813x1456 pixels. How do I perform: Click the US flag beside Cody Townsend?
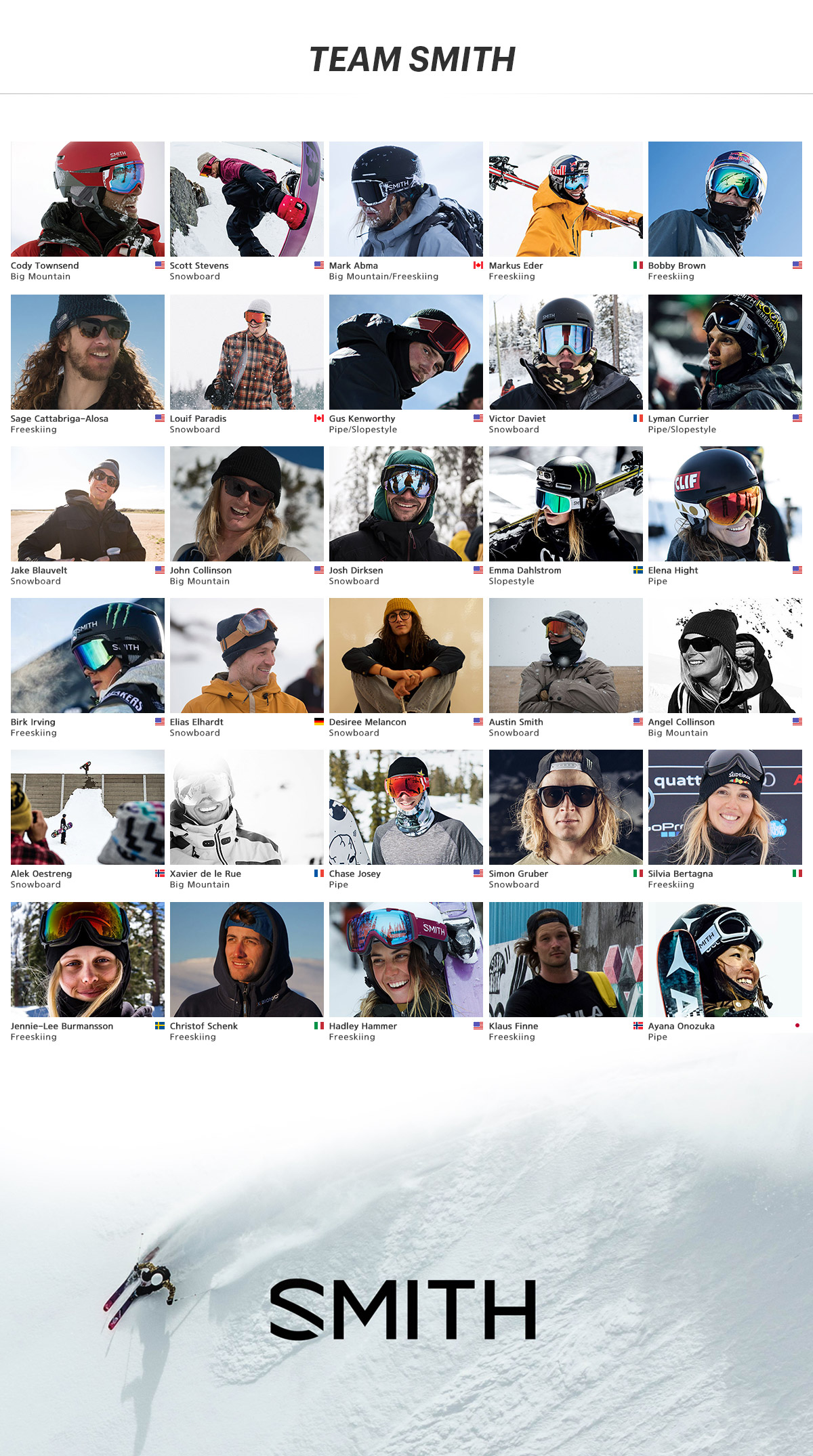(x=160, y=265)
